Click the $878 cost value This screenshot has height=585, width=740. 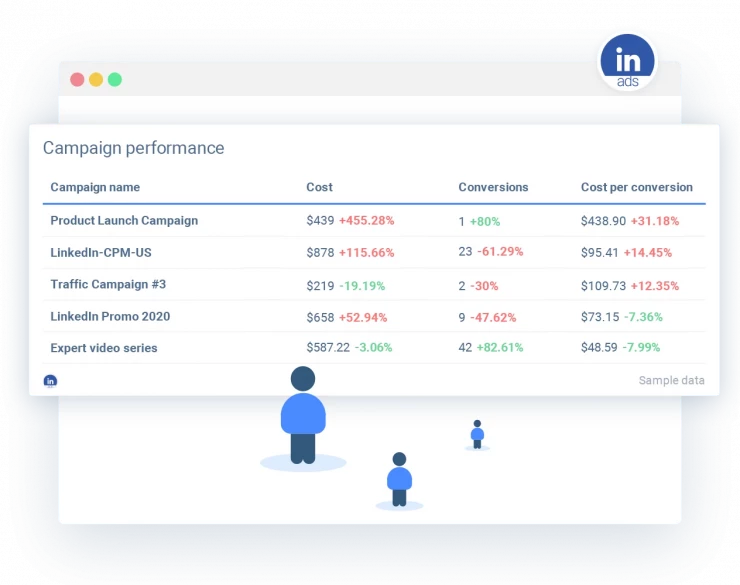tap(320, 253)
